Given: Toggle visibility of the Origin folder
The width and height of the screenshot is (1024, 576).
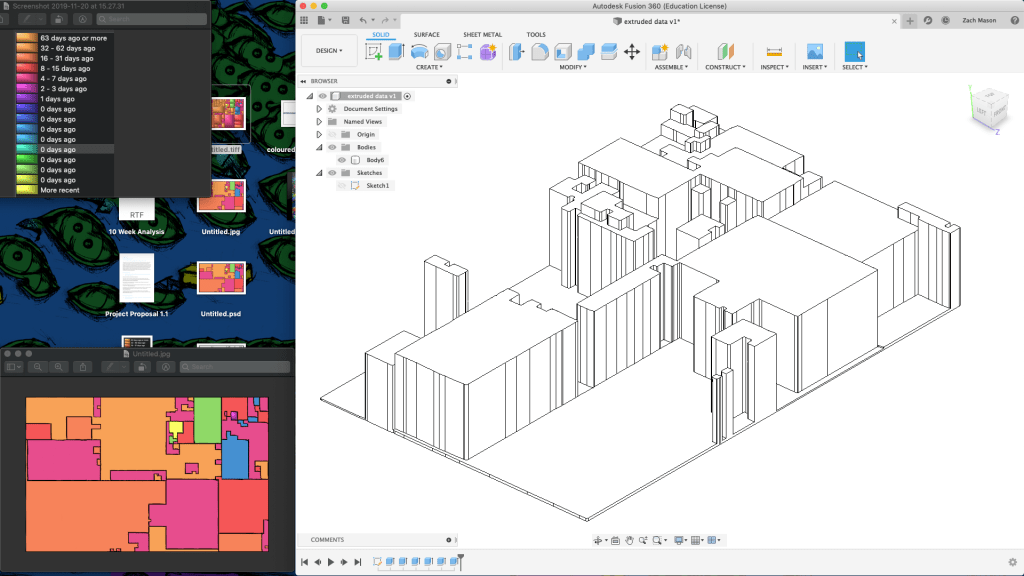Looking at the screenshot, I should (331, 134).
